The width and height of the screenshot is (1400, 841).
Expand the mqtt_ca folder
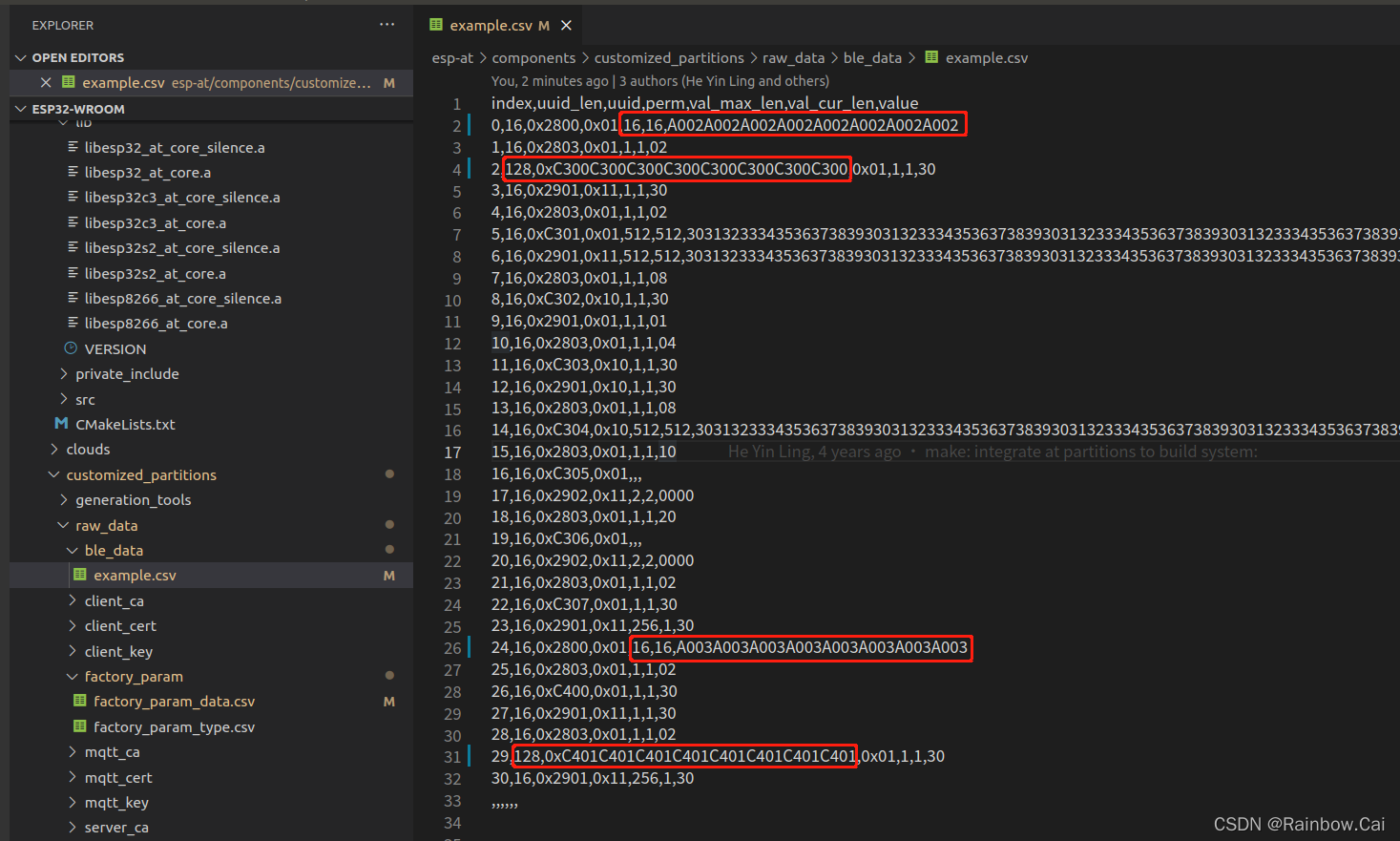point(73,751)
